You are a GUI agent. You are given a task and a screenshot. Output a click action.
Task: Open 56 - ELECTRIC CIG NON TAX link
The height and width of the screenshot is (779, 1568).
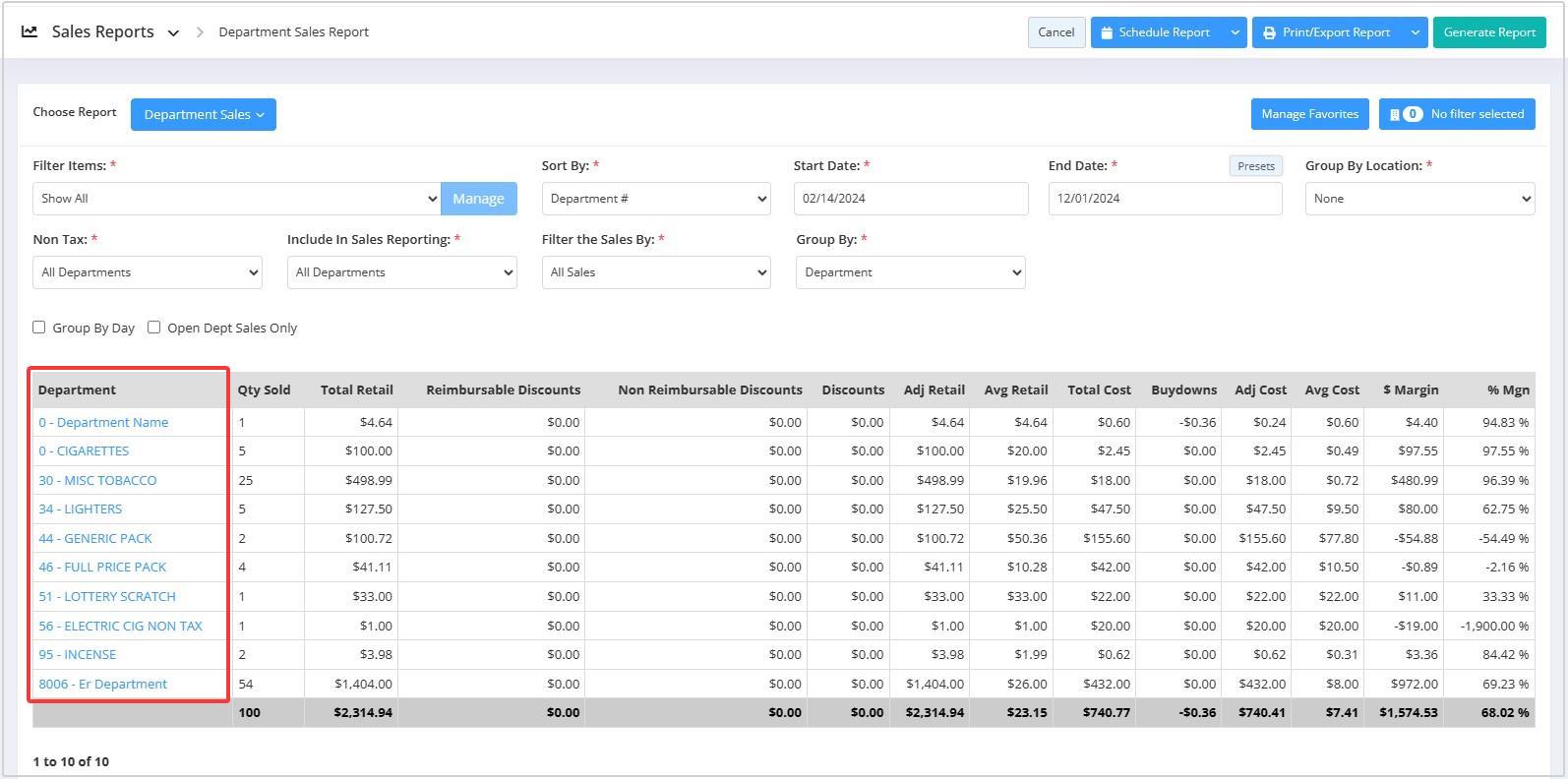click(120, 626)
